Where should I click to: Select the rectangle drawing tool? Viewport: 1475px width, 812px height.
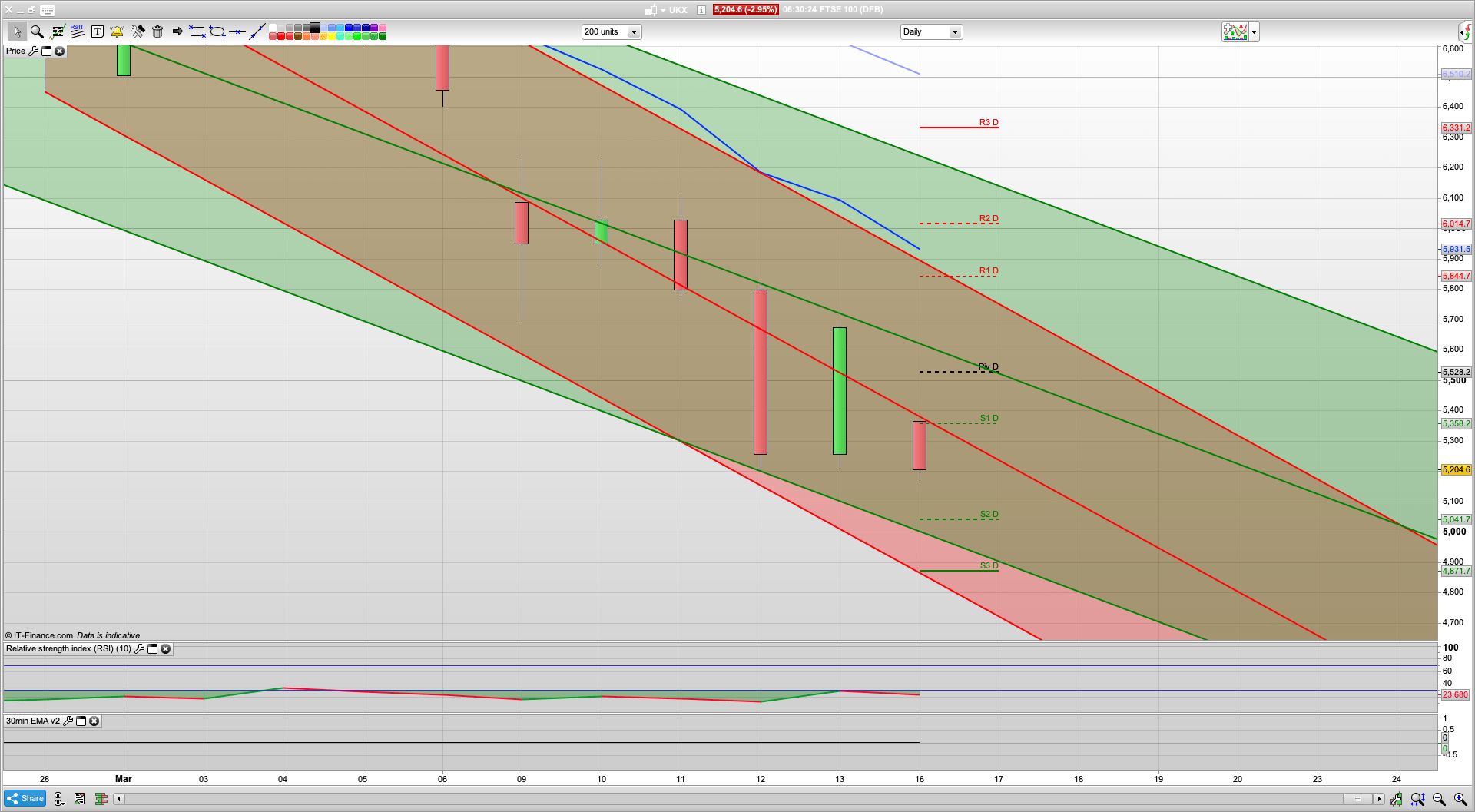coord(197,31)
